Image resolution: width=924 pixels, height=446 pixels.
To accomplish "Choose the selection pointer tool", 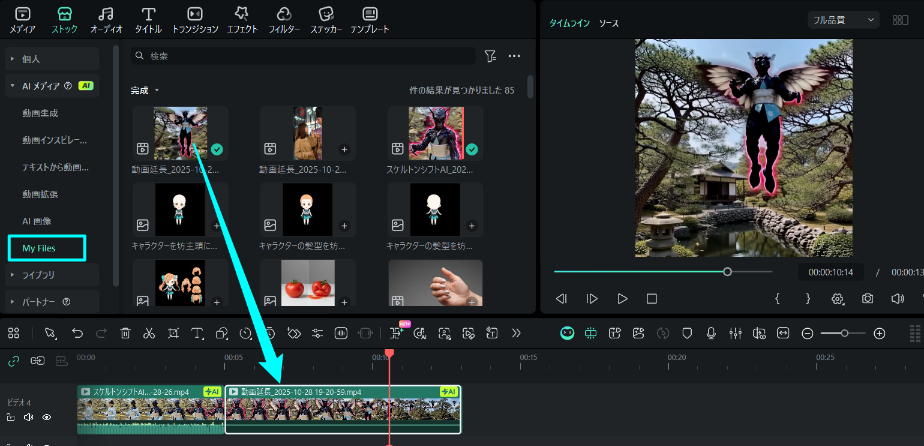I will tap(51, 333).
